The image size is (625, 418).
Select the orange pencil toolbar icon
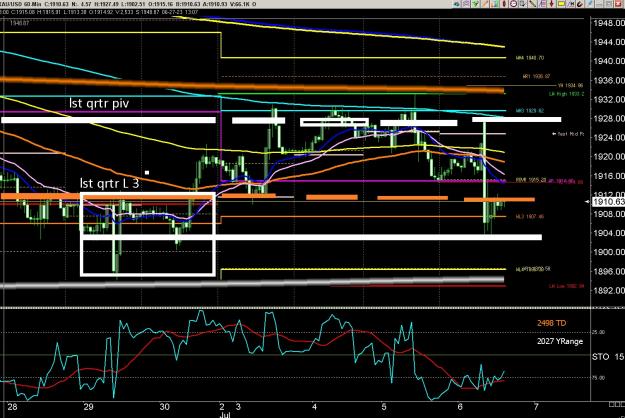pyautogui.click(x=485, y=4)
